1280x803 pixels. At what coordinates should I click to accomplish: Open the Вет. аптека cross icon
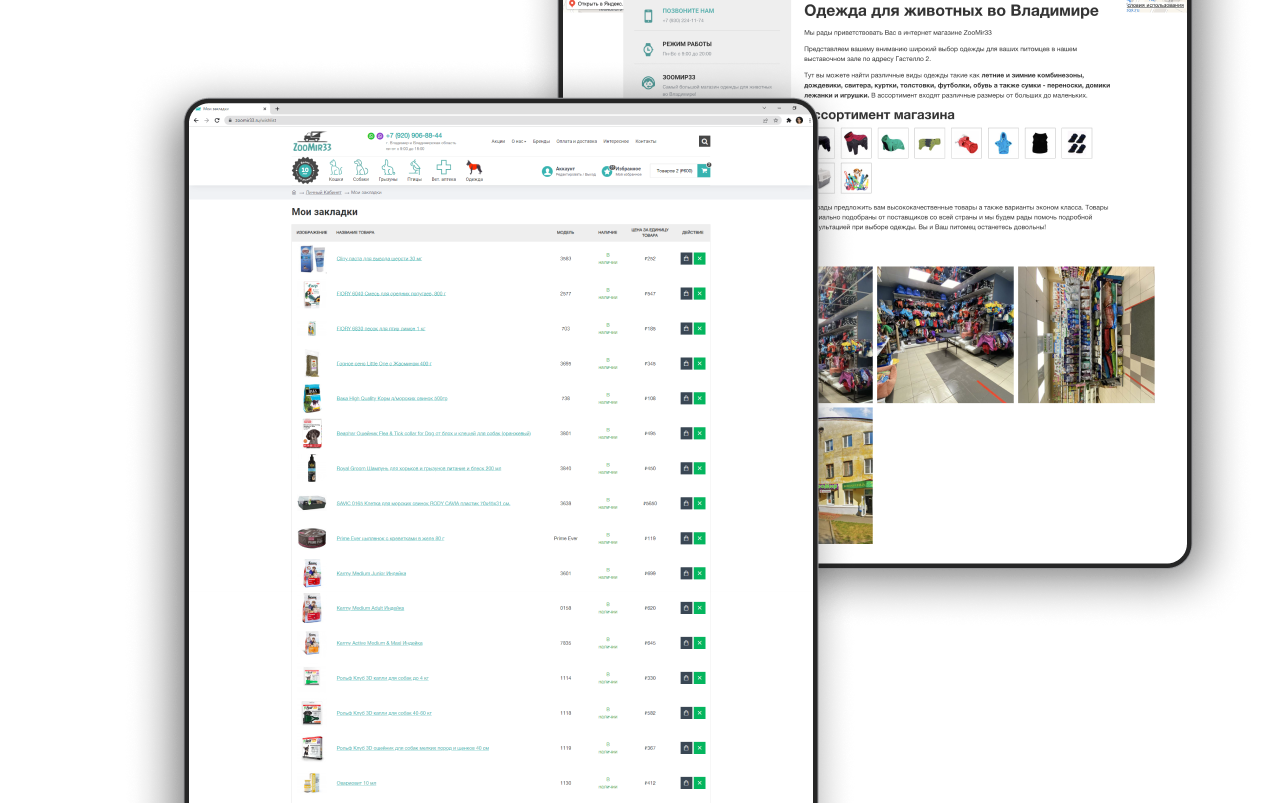(443, 167)
